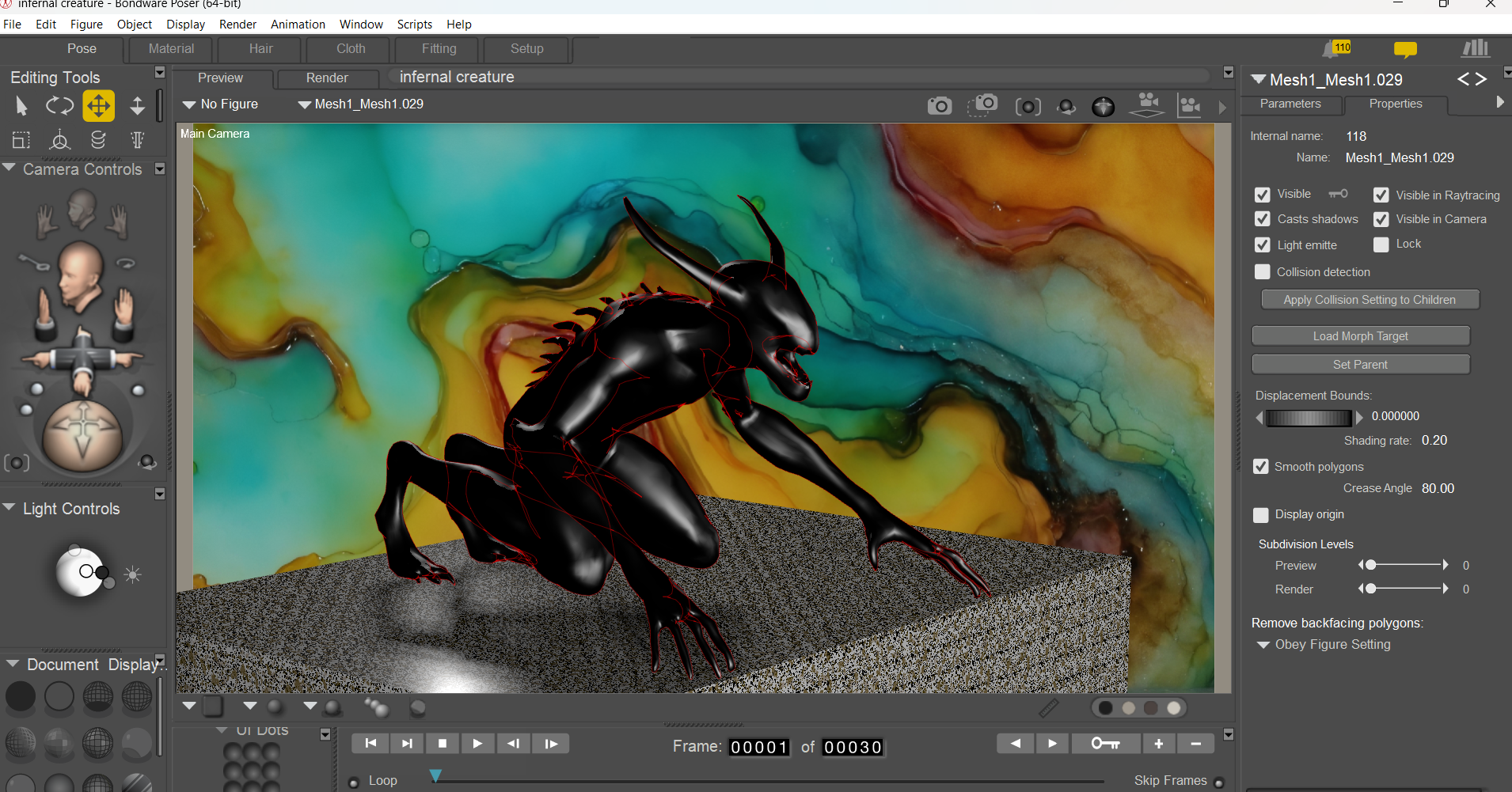The width and height of the screenshot is (1512, 792).
Task: Switch to the Parameters tab
Action: [1290, 104]
